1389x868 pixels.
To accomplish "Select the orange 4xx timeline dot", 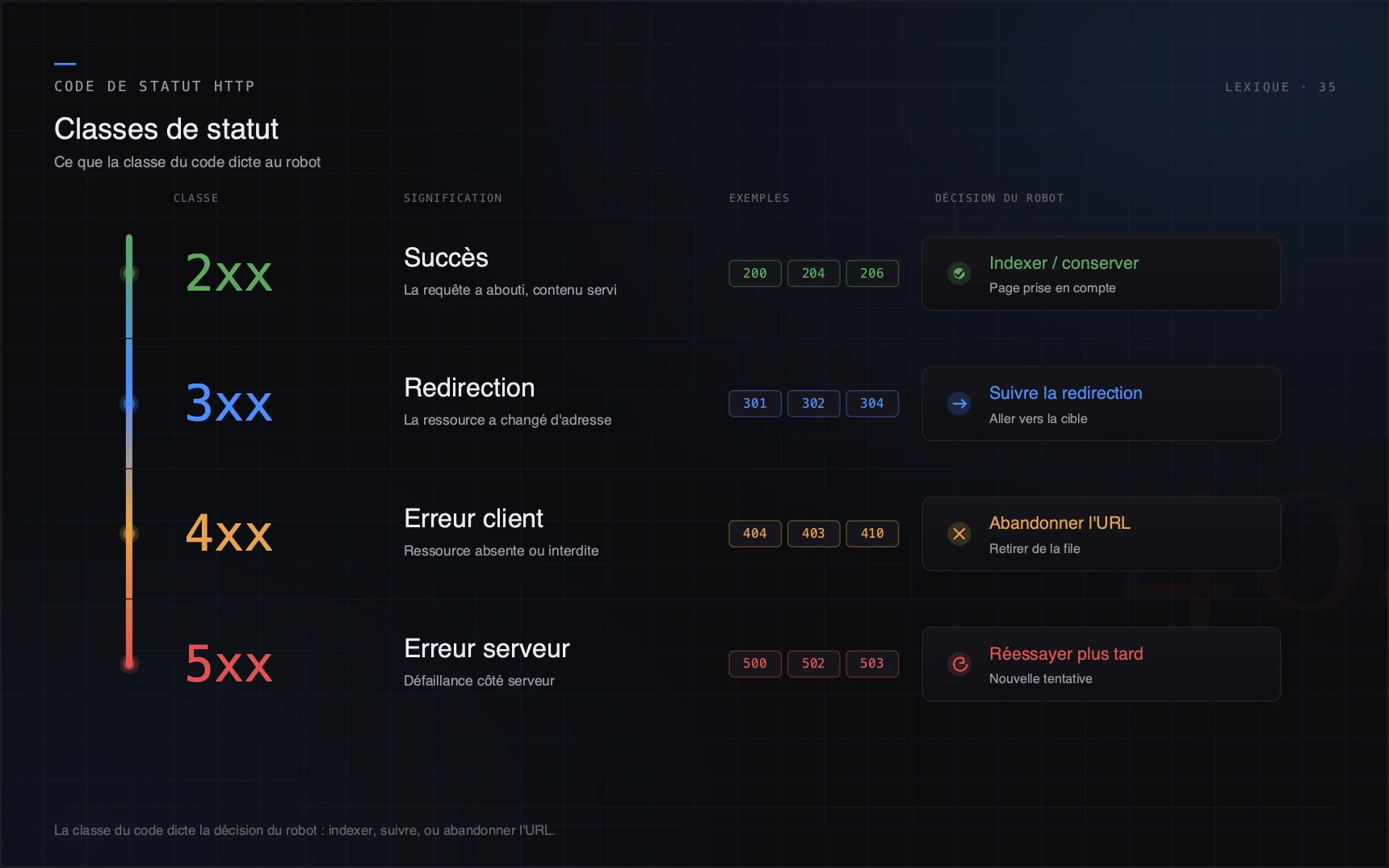I will (129, 534).
